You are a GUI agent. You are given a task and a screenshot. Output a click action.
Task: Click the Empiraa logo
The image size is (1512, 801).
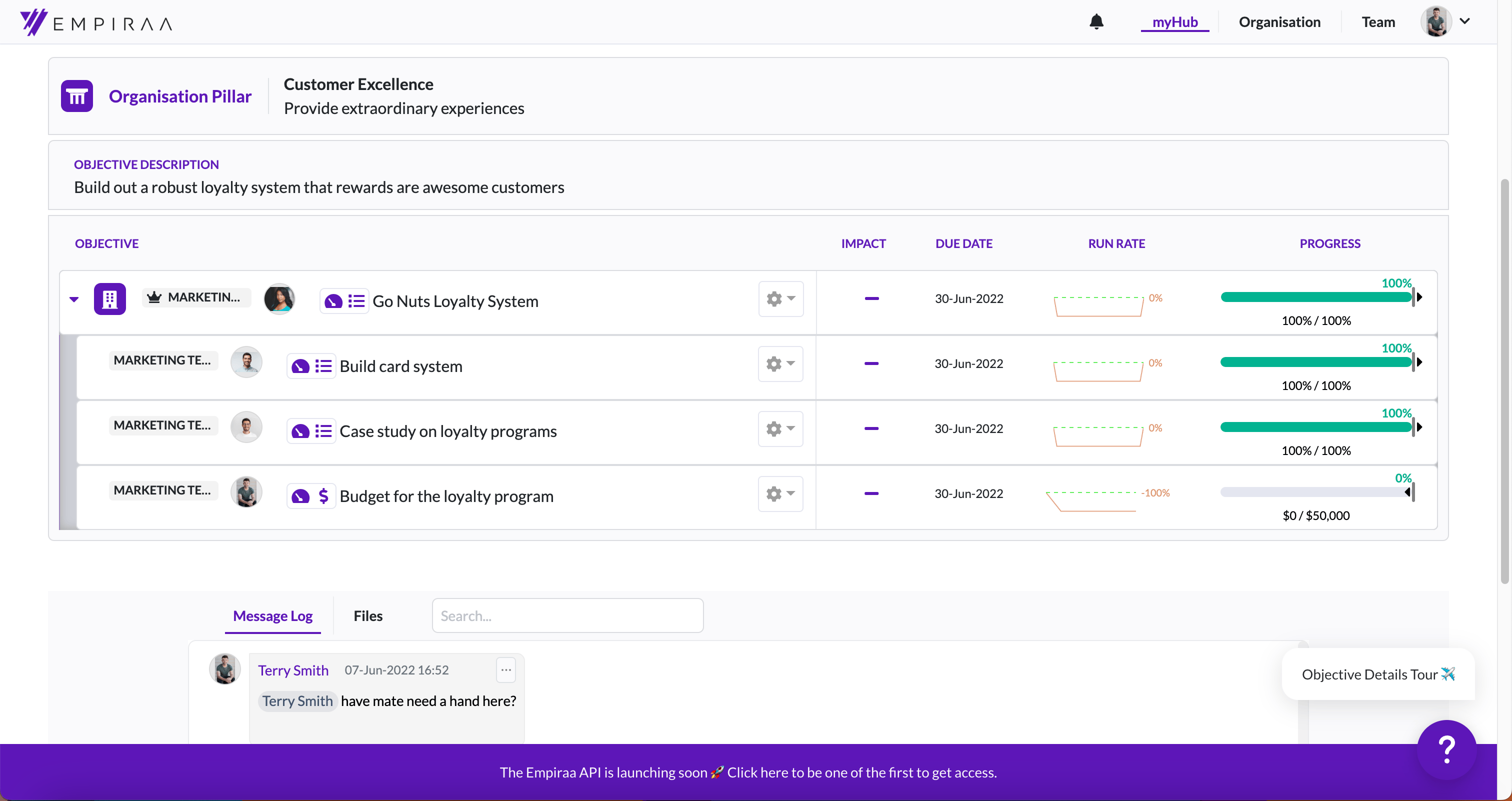pos(96,22)
